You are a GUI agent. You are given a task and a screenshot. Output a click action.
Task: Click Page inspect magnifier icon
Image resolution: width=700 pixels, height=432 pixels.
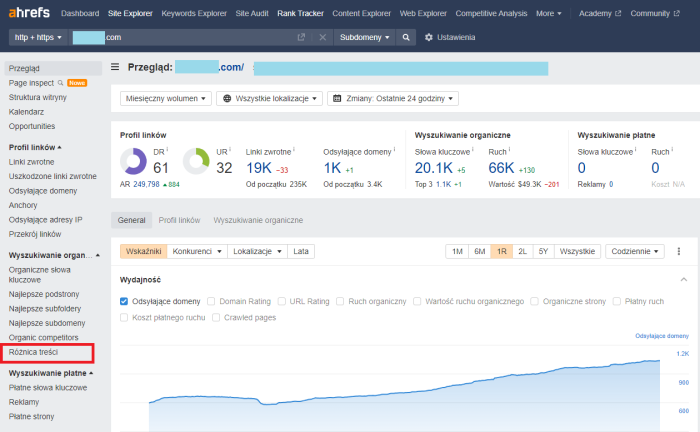60,83
